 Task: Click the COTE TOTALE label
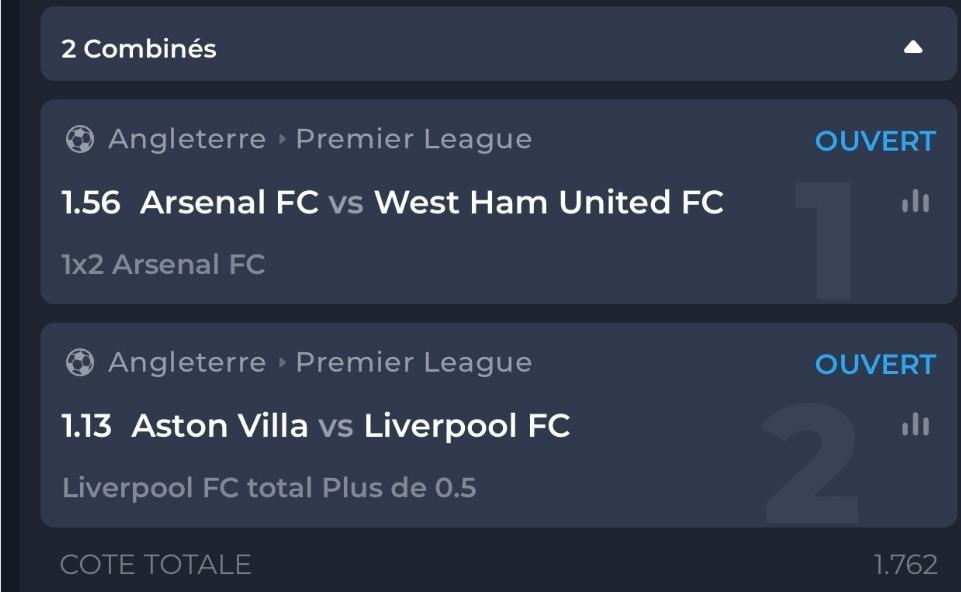[x=156, y=564]
